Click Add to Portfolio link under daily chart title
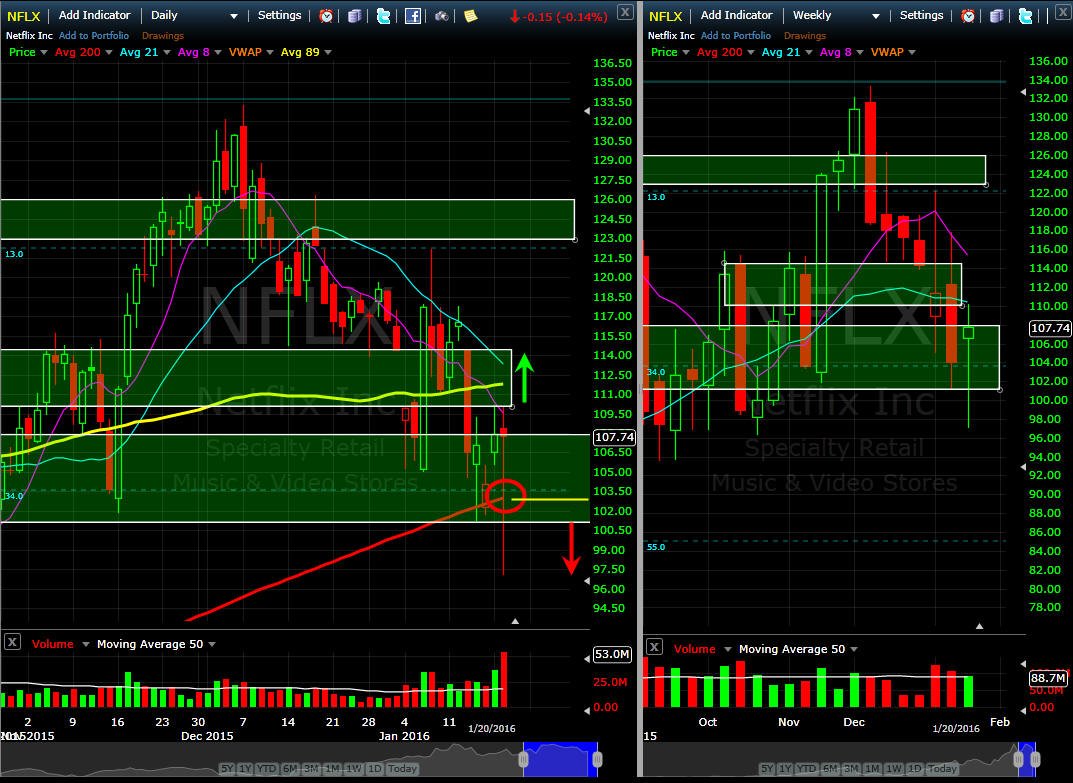Screen dimensions: 1073x783 tap(94, 36)
